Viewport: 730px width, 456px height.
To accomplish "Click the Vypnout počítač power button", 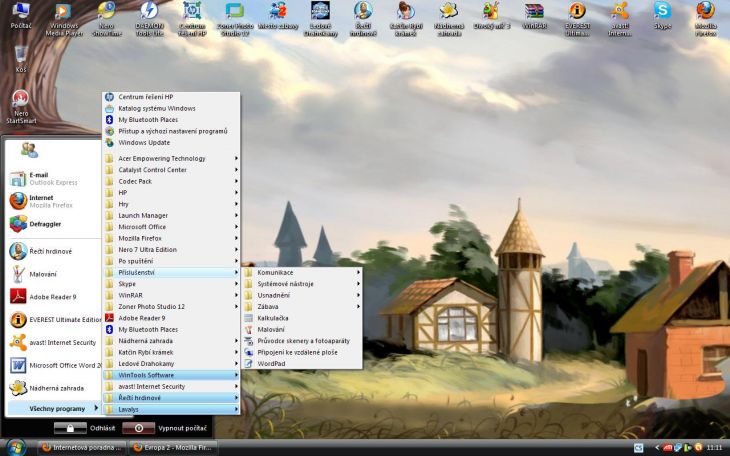I will (x=138, y=428).
